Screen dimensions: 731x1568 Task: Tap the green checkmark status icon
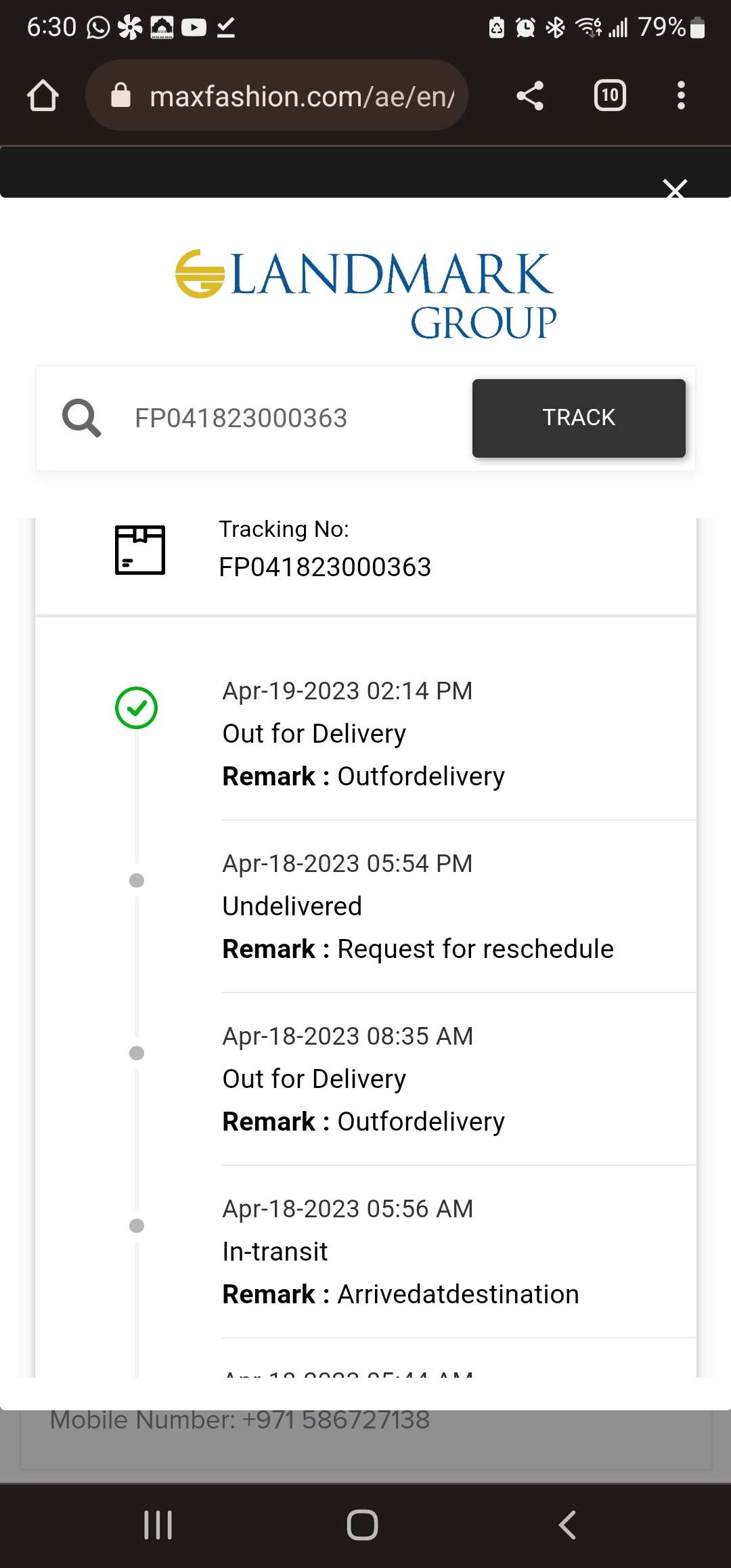click(x=137, y=708)
